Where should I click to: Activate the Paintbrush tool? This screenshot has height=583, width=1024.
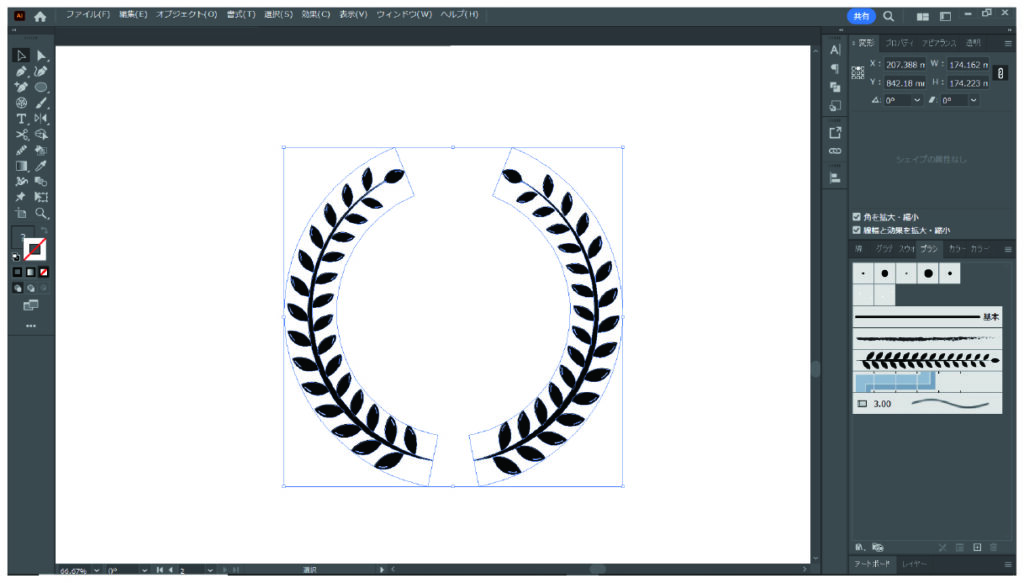[41, 102]
